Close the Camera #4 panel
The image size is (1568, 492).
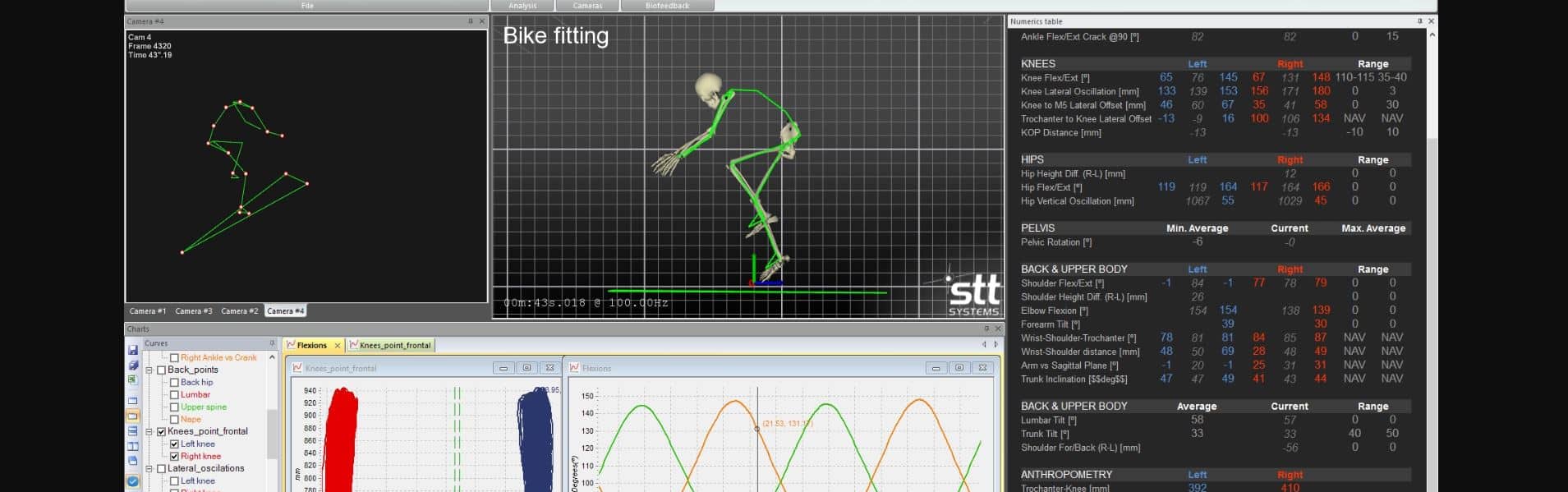pyautogui.click(x=482, y=21)
